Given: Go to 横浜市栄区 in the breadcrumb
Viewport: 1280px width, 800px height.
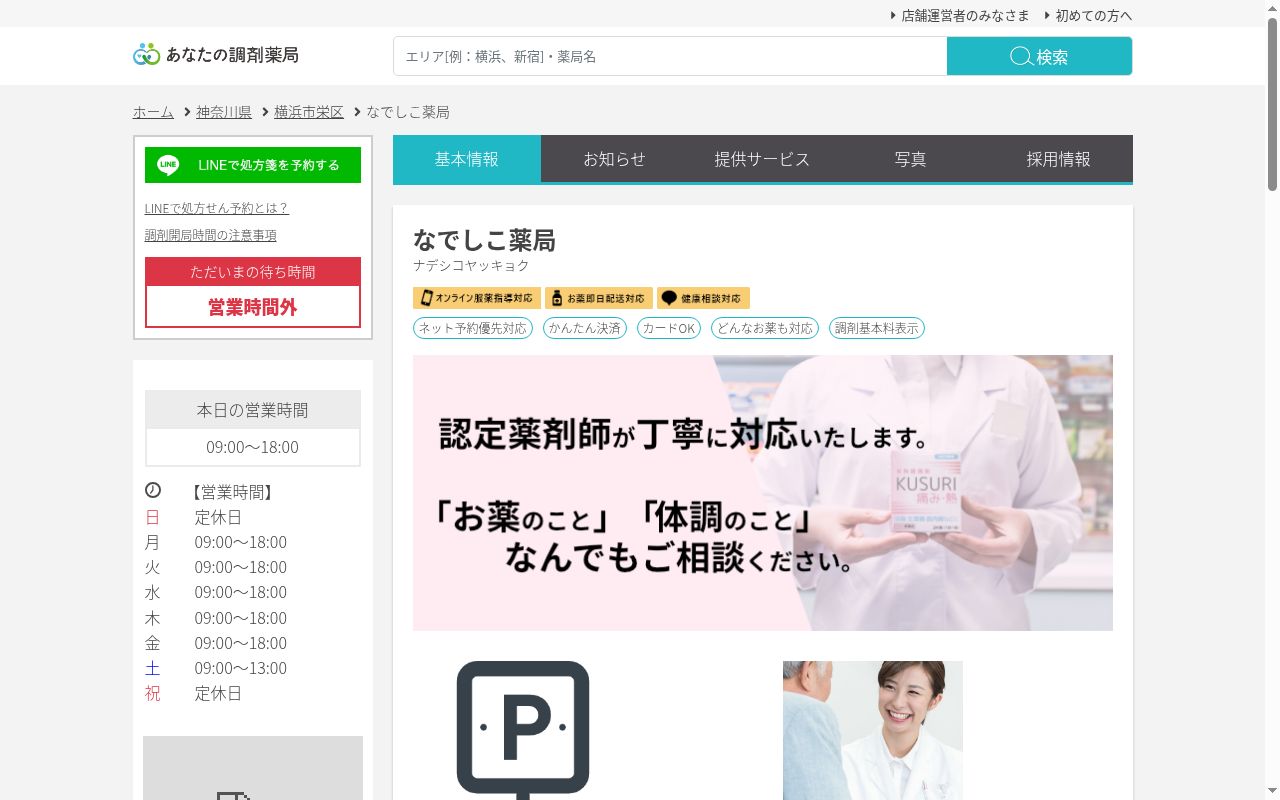Looking at the screenshot, I should [x=309, y=112].
